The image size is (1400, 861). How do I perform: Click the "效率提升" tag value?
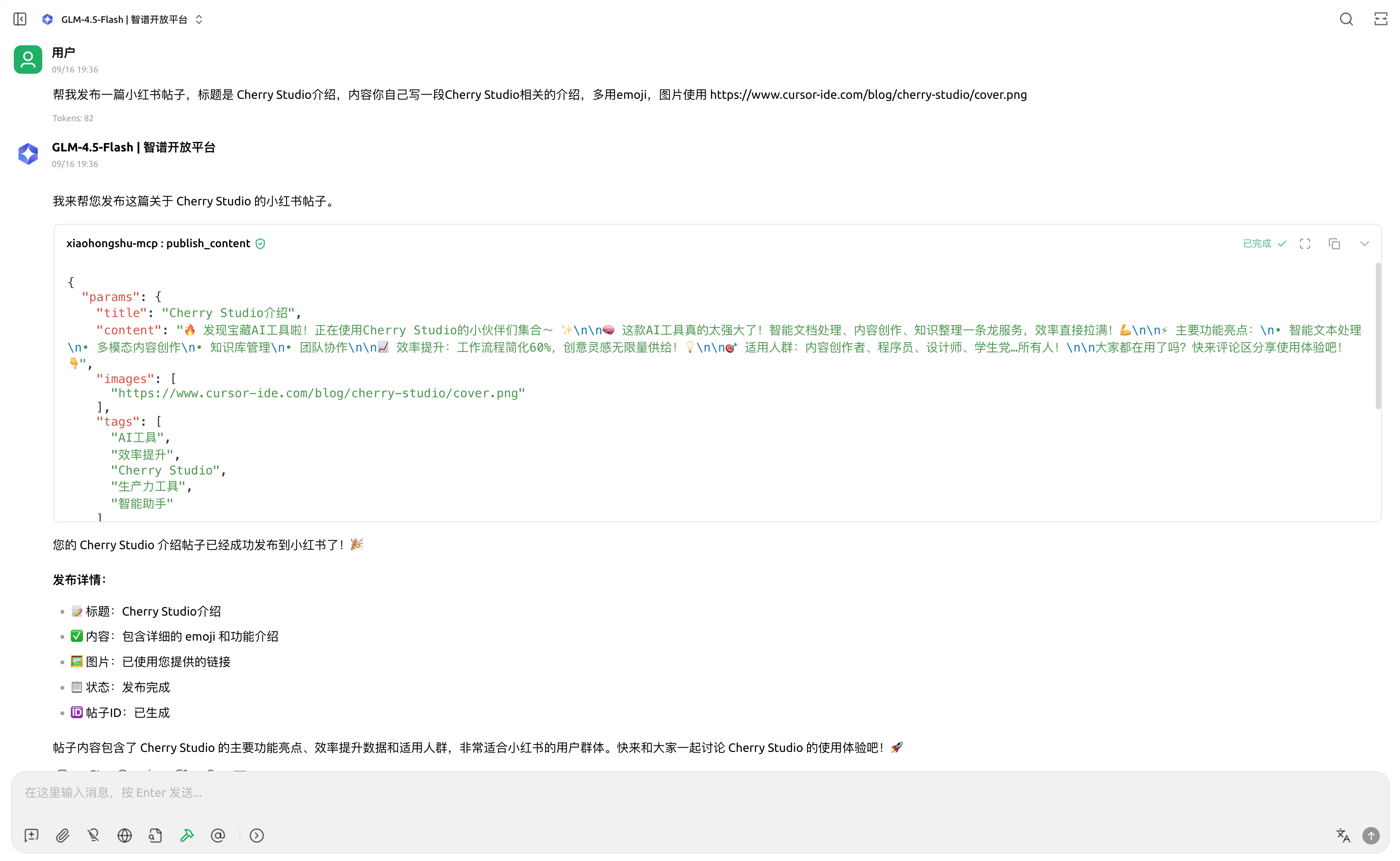click(x=142, y=454)
